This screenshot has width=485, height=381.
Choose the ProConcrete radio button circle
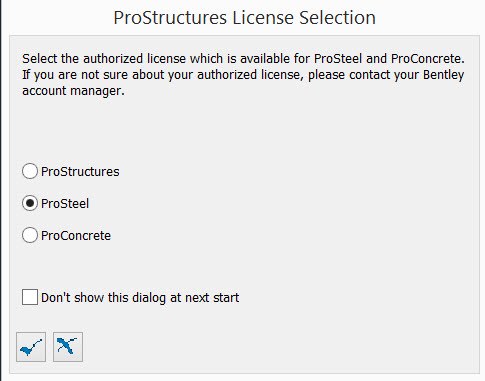pos(30,235)
